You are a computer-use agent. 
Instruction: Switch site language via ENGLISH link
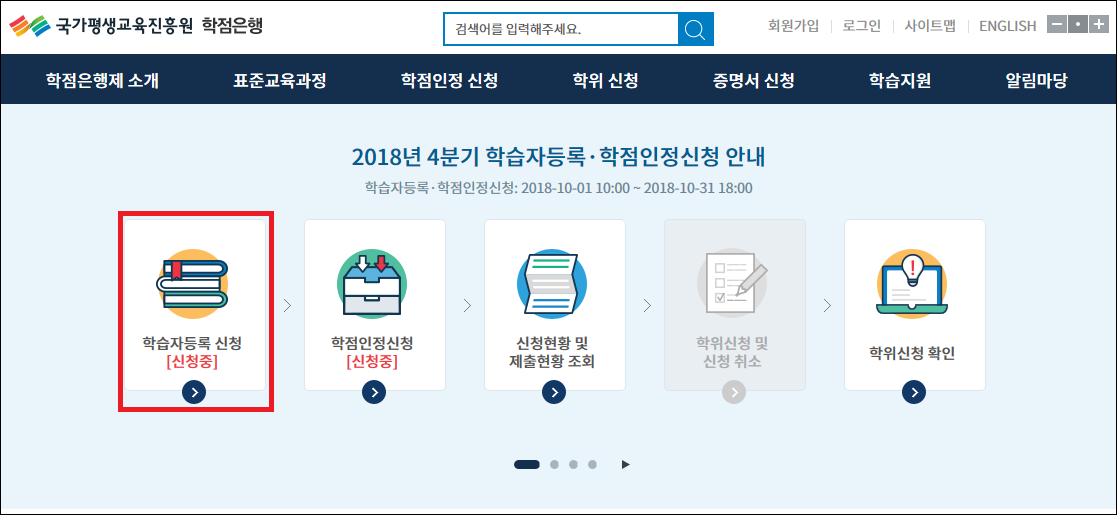click(1007, 26)
